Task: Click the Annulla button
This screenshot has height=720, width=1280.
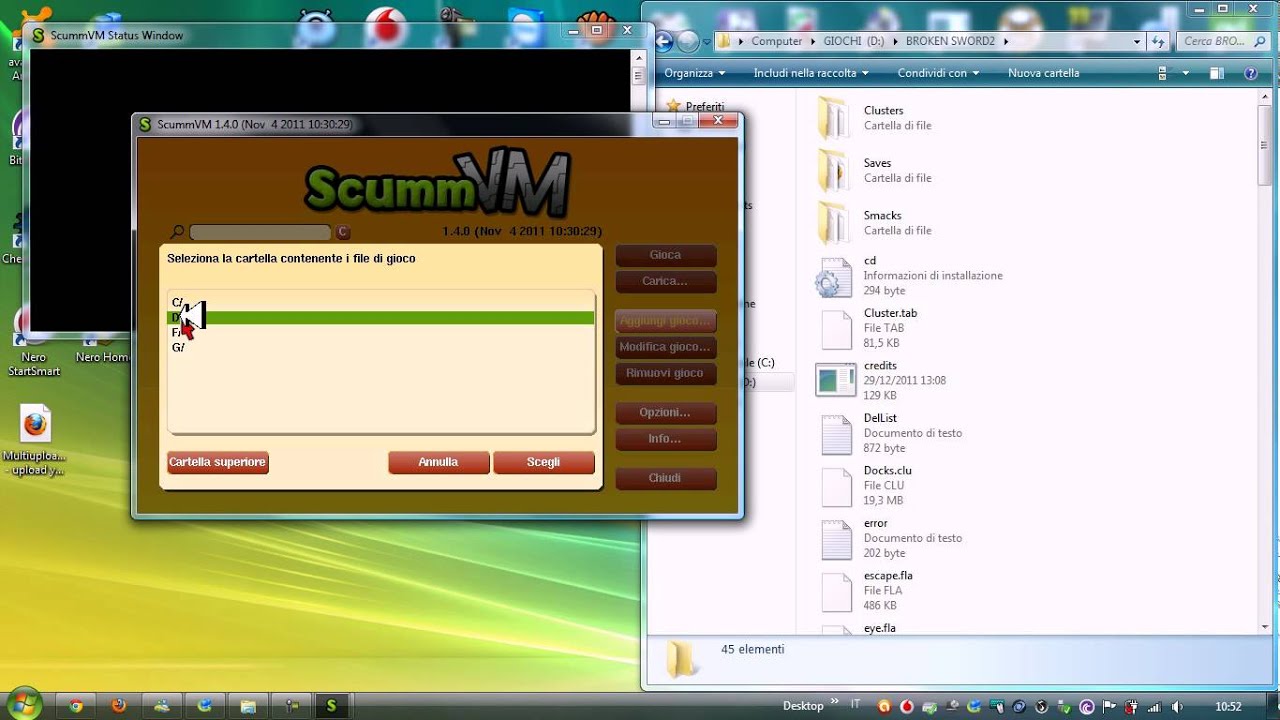Action: 439,462
